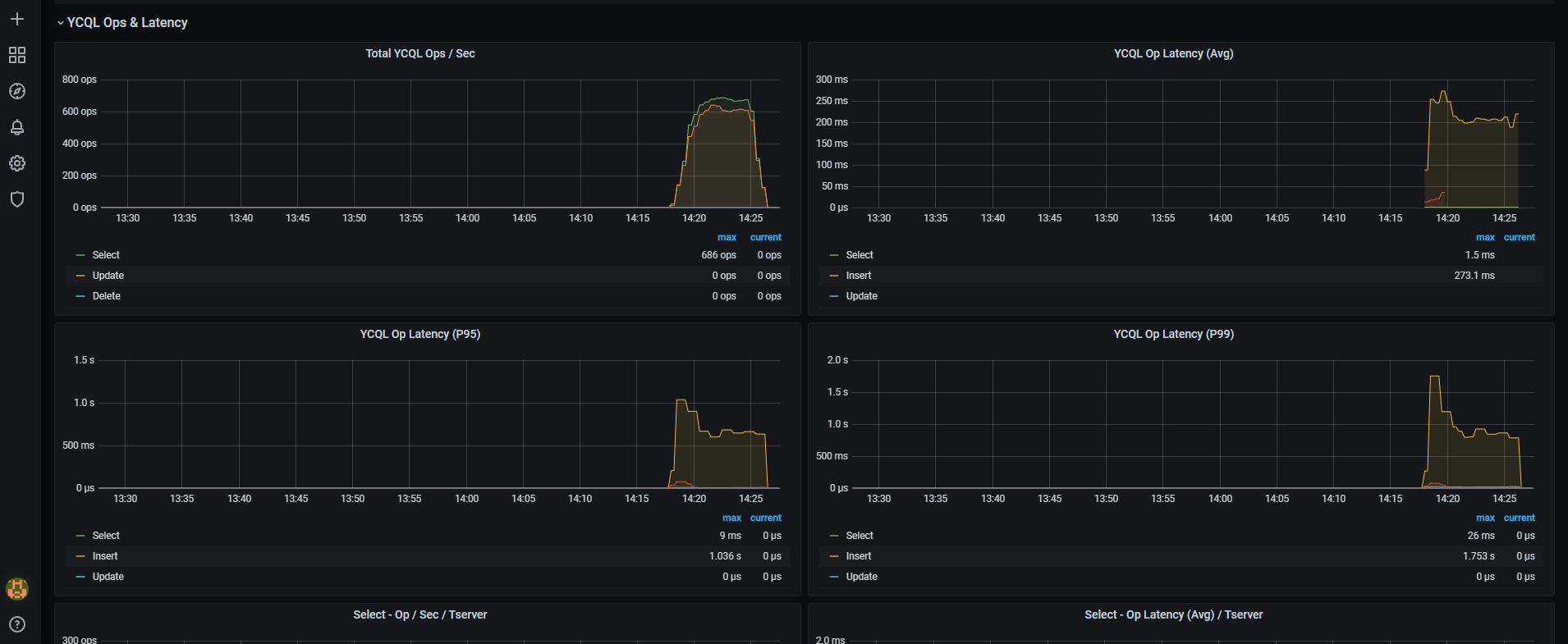Open the Total YCQL Ops / Sec panel menu
Screen dimensions: 1568x644
point(420,53)
